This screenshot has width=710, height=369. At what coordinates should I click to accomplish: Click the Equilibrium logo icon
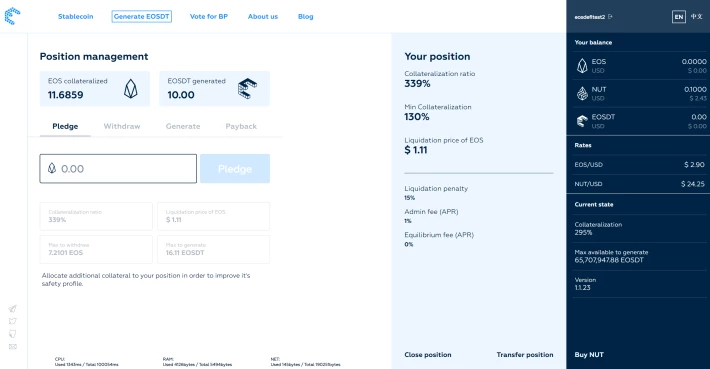[x=12, y=16]
